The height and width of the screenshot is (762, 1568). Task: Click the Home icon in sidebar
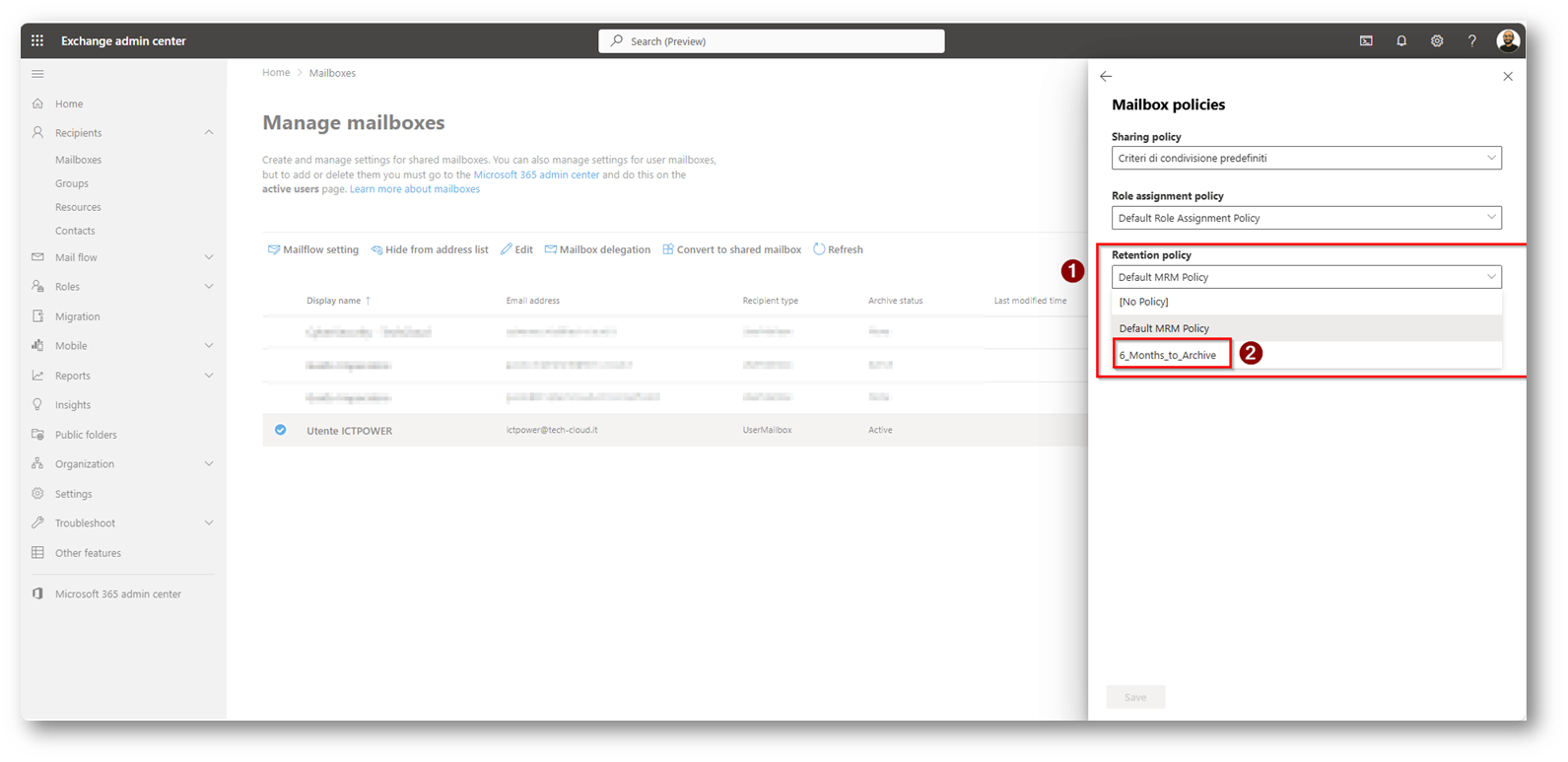[x=37, y=104]
